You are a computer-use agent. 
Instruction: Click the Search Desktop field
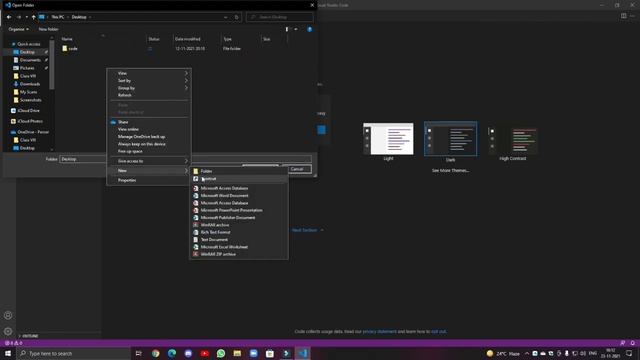(280, 17)
